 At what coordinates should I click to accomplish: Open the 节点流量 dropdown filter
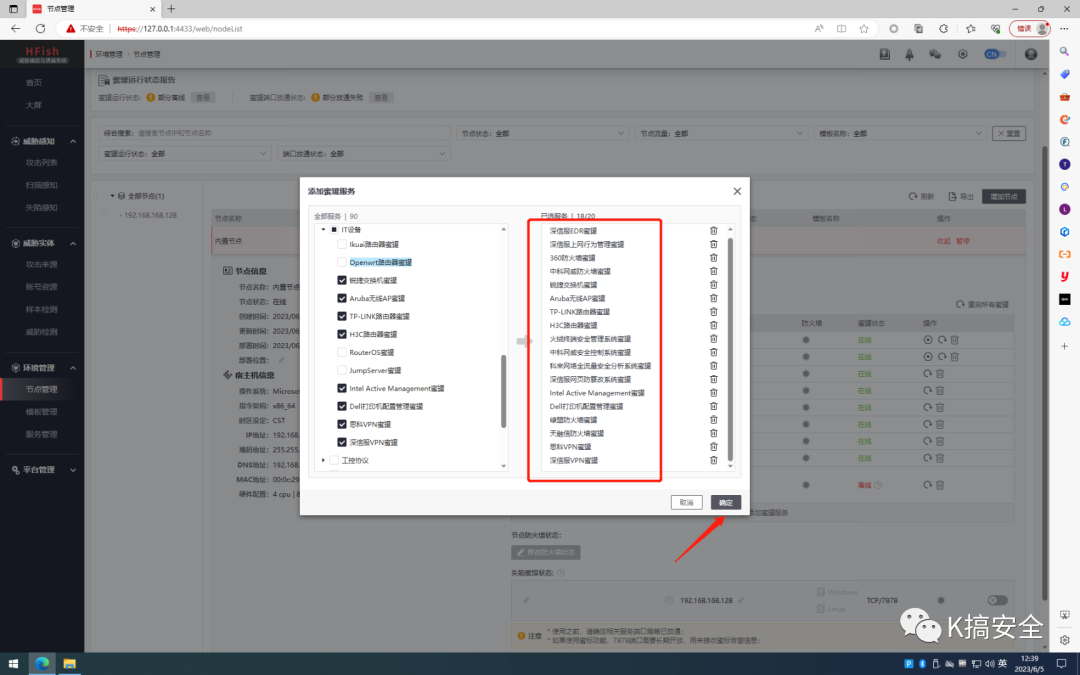(x=720, y=134)
